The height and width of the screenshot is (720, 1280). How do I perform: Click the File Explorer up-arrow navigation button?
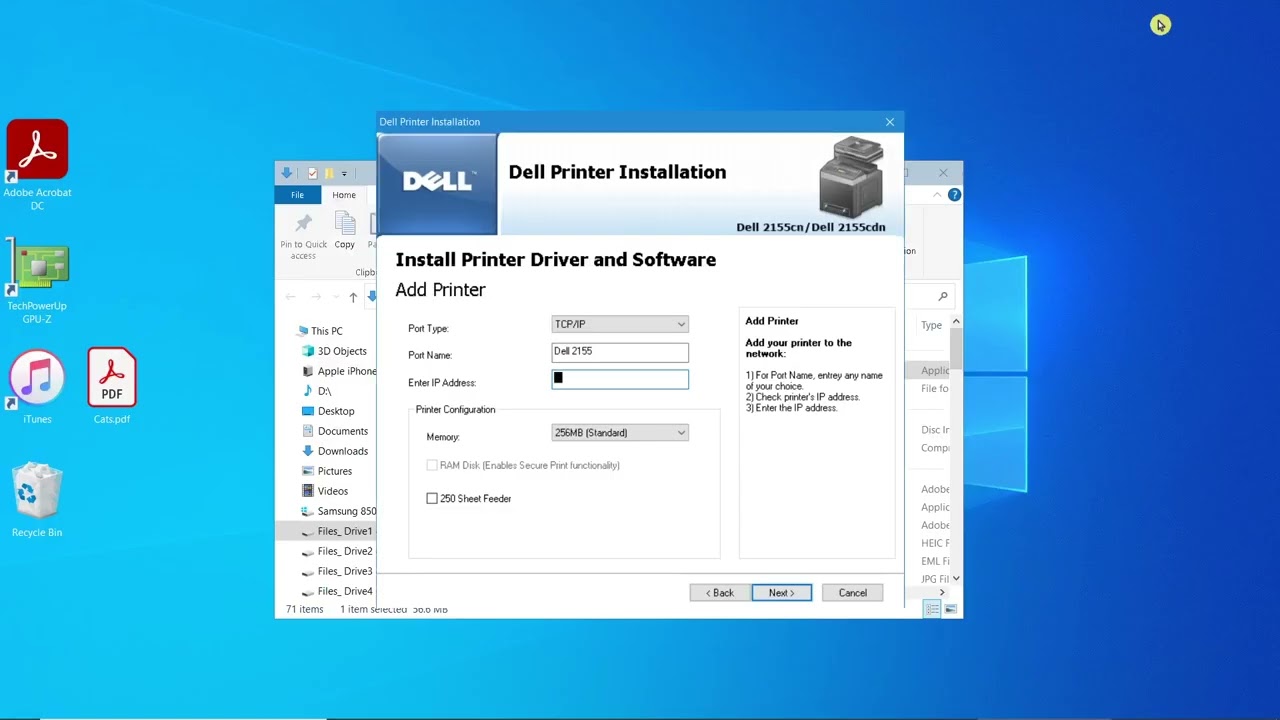tap(353, 297)
